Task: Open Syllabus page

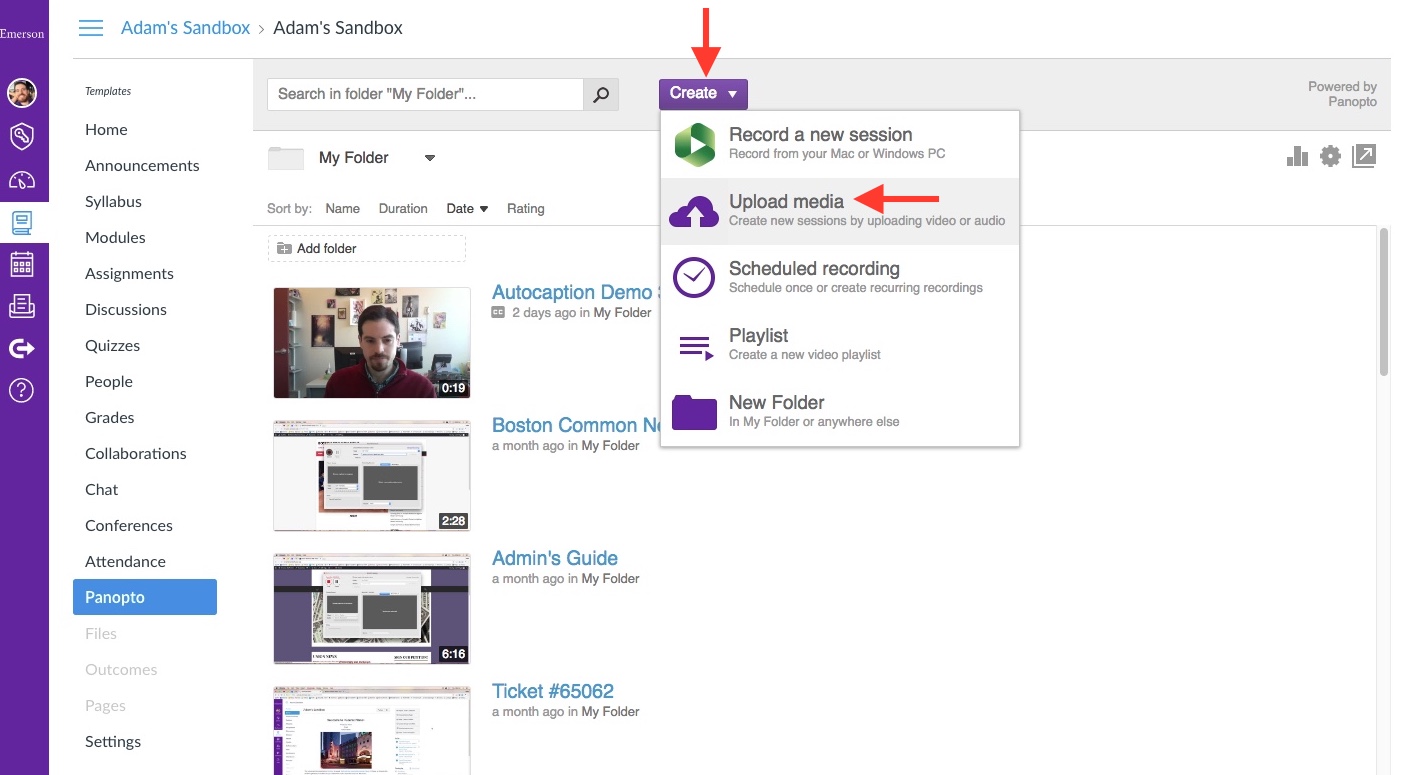Action: point(113,202)
